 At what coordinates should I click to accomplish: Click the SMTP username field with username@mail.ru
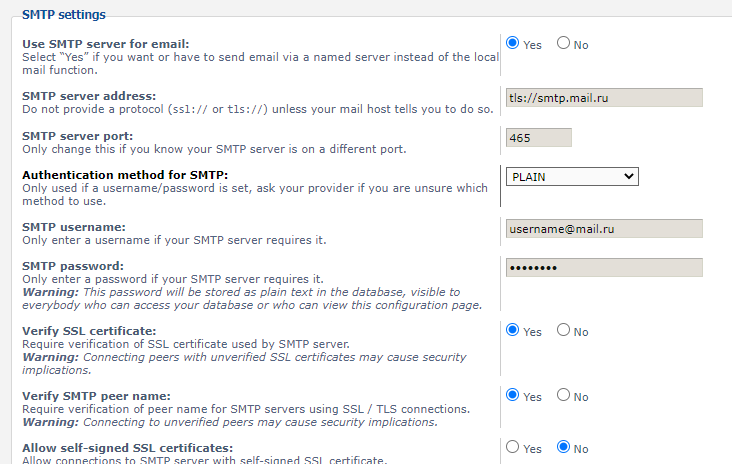click(604, 228)
